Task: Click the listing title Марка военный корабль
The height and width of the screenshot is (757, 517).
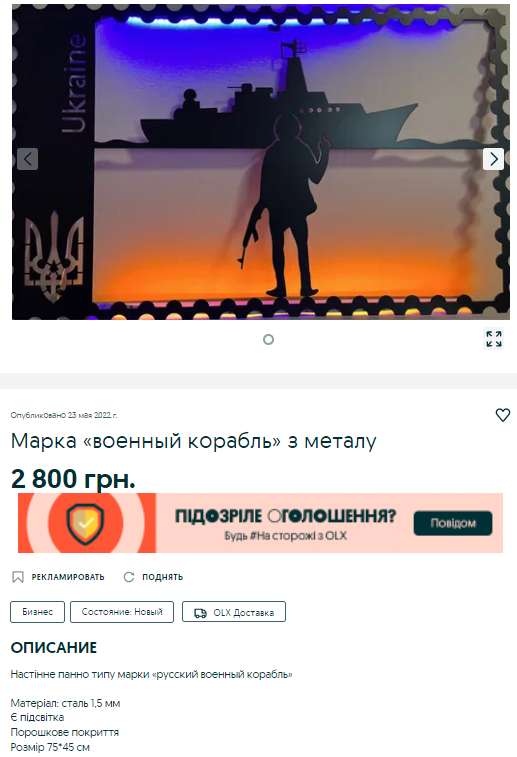Action: coord(194,441)
